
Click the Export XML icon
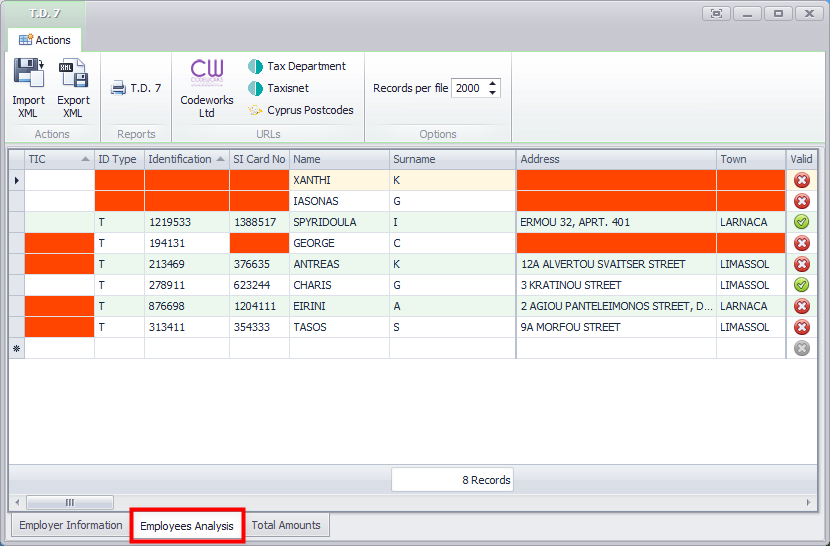pos(73,74)
